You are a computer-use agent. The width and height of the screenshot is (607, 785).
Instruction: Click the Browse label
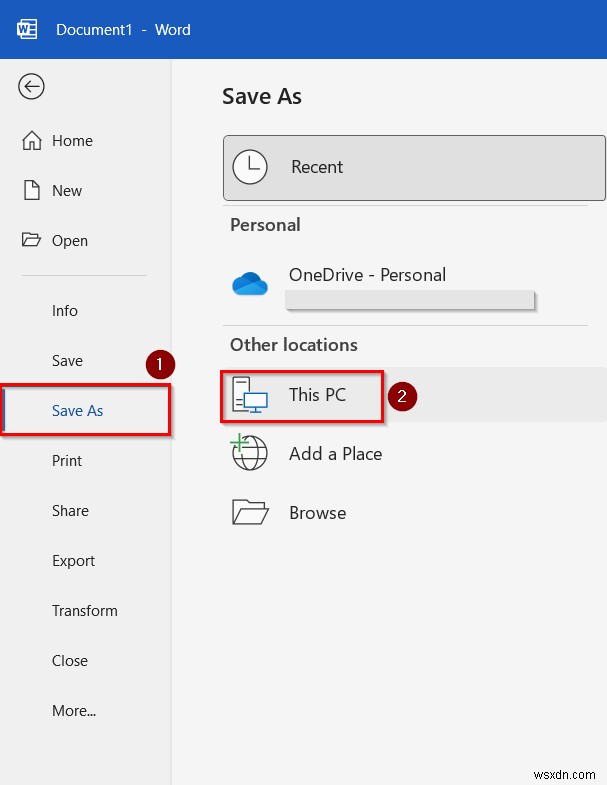tap(318, 513)
